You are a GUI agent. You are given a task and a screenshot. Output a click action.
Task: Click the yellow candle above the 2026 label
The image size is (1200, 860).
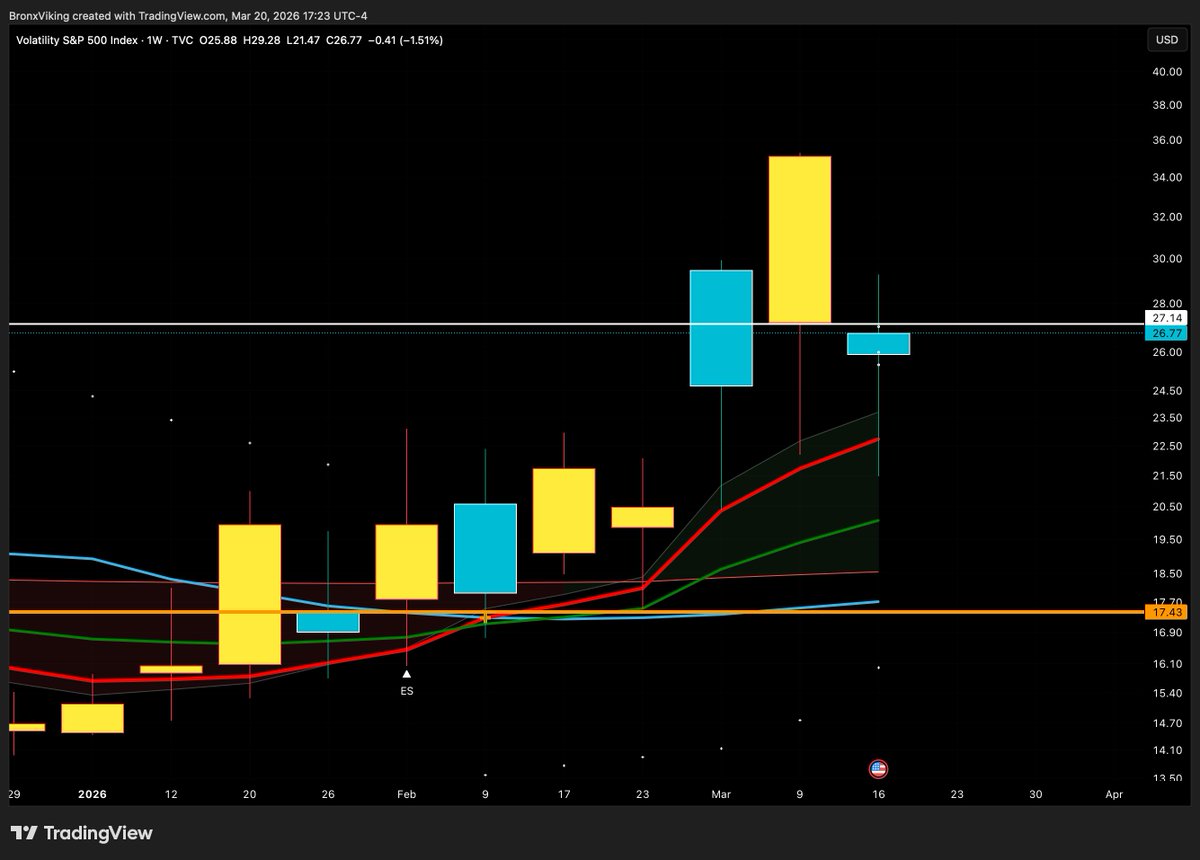coord(92,718)
